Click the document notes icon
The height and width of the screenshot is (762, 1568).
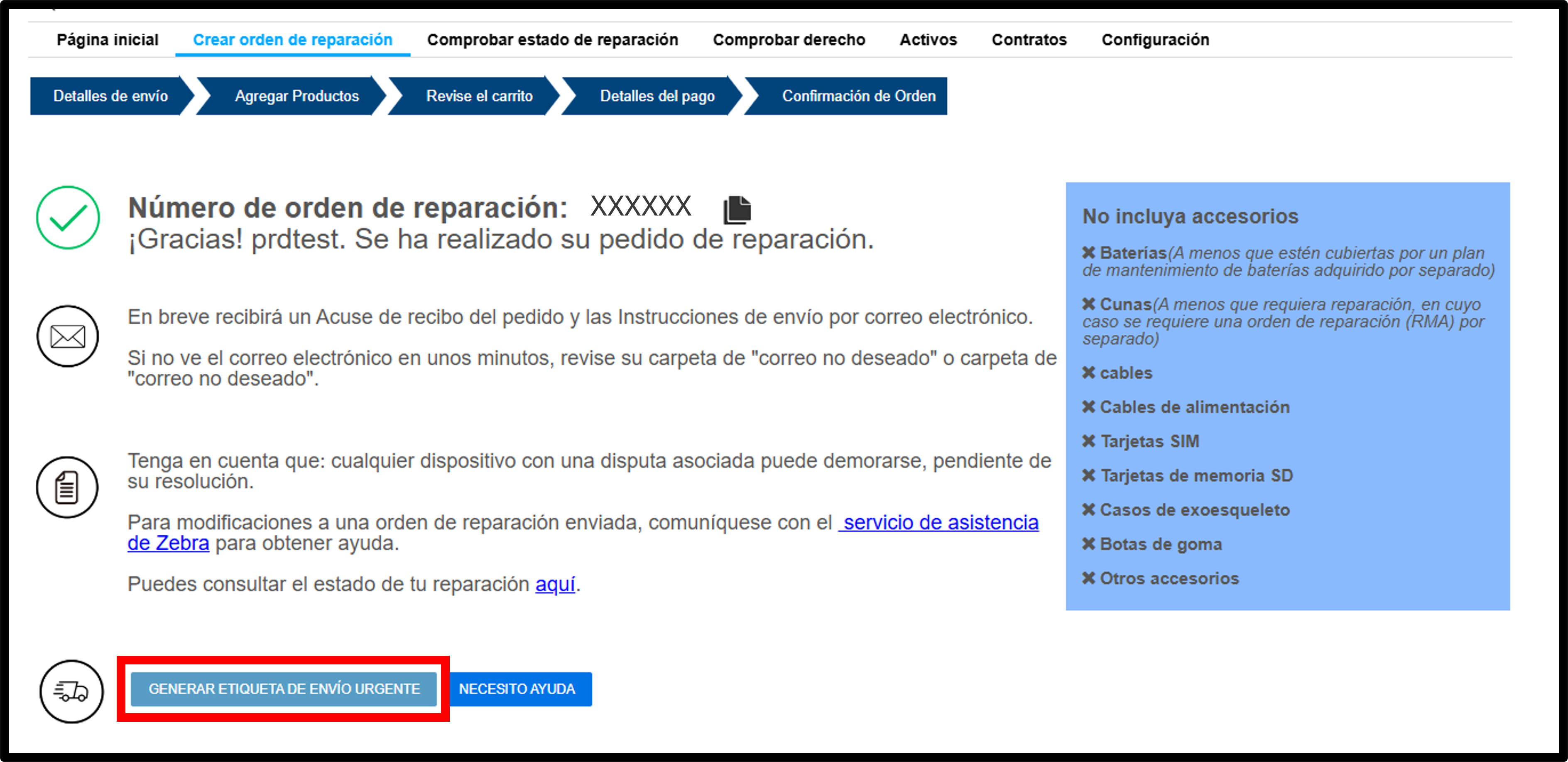coord(67,488)
